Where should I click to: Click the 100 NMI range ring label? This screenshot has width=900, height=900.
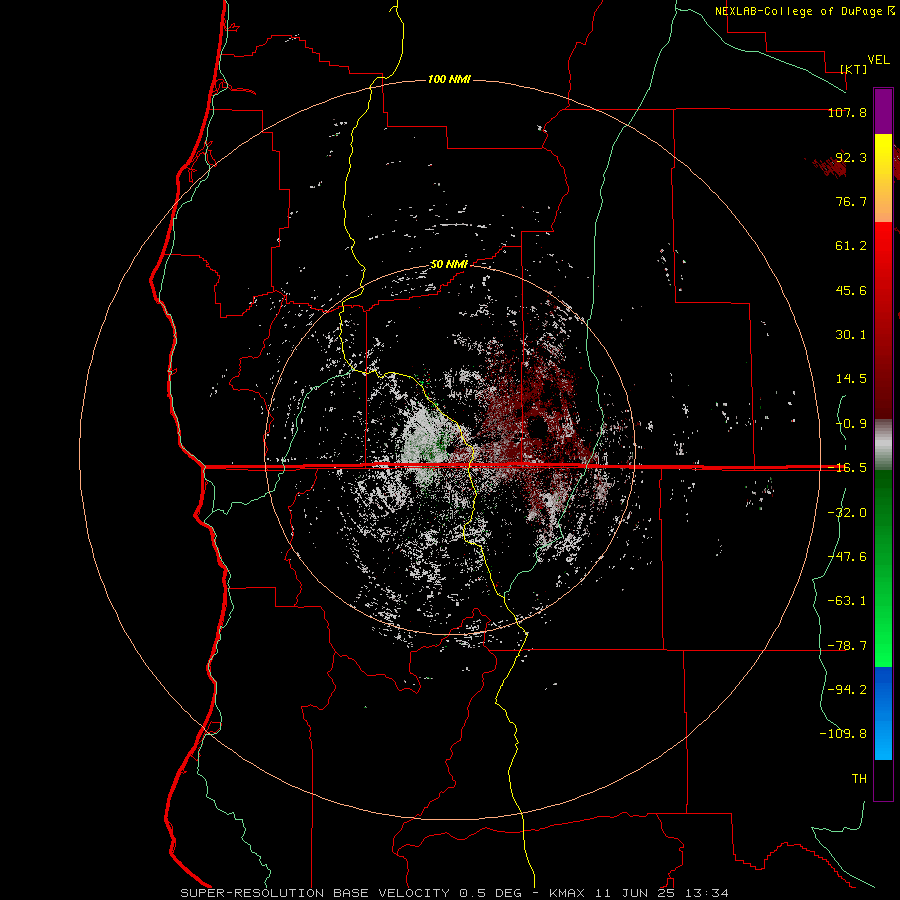click(x=449, y=79)
